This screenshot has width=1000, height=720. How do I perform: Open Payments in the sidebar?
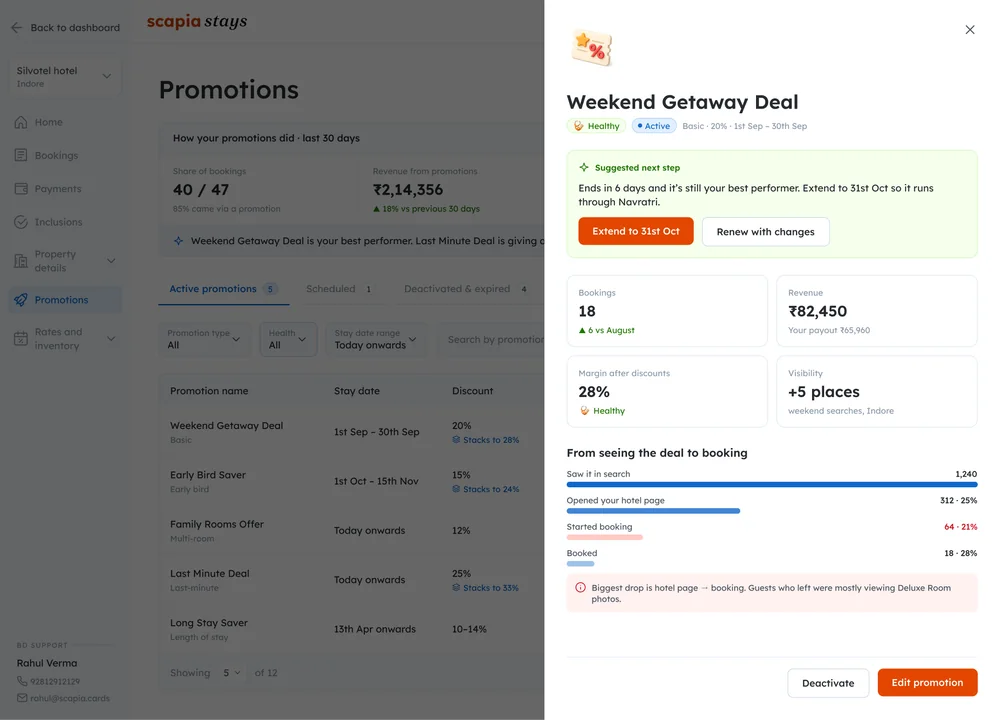click(x=64, y=189)
